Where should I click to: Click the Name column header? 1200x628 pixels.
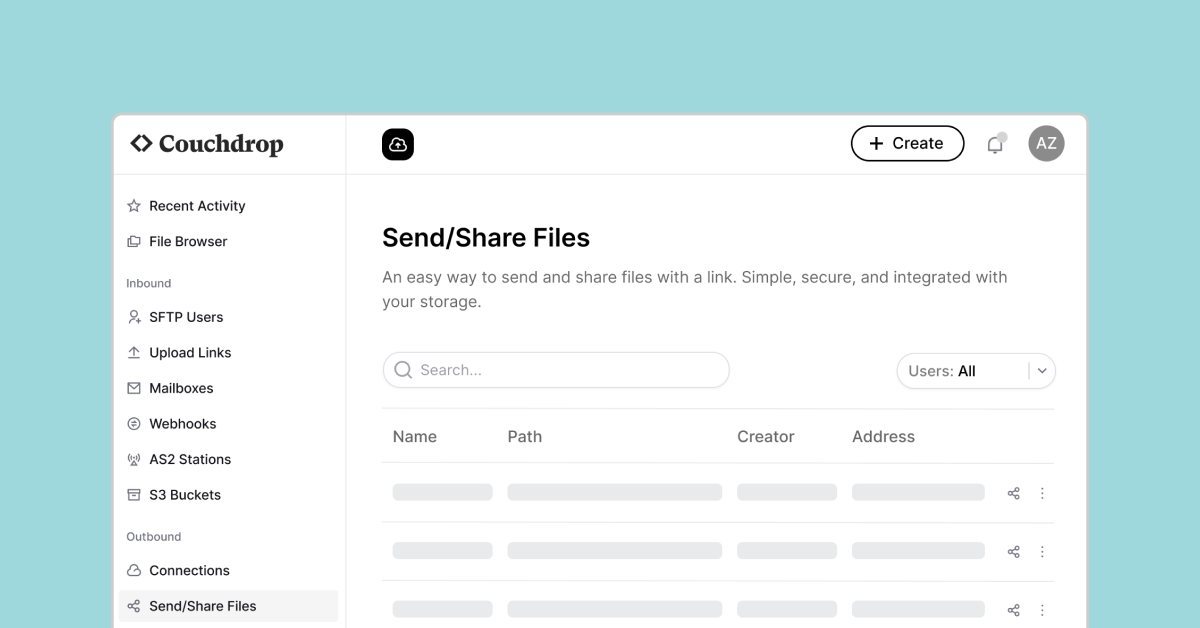coord(415,437)
